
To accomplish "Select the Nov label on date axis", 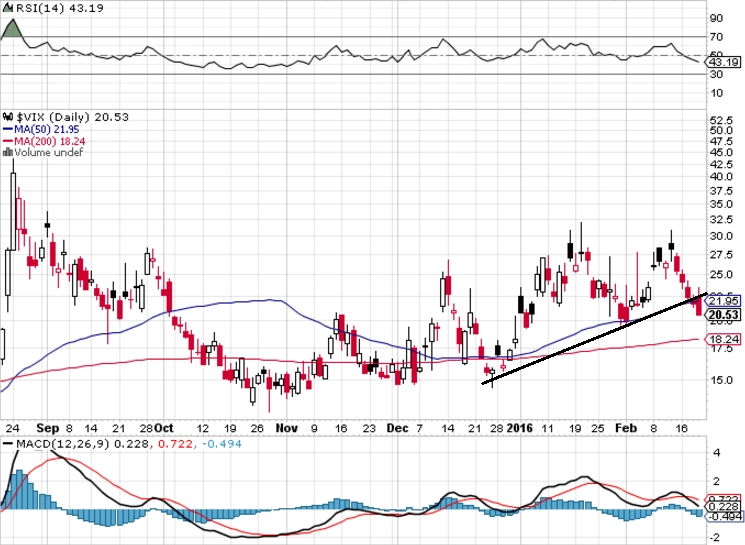I will 287,428.
